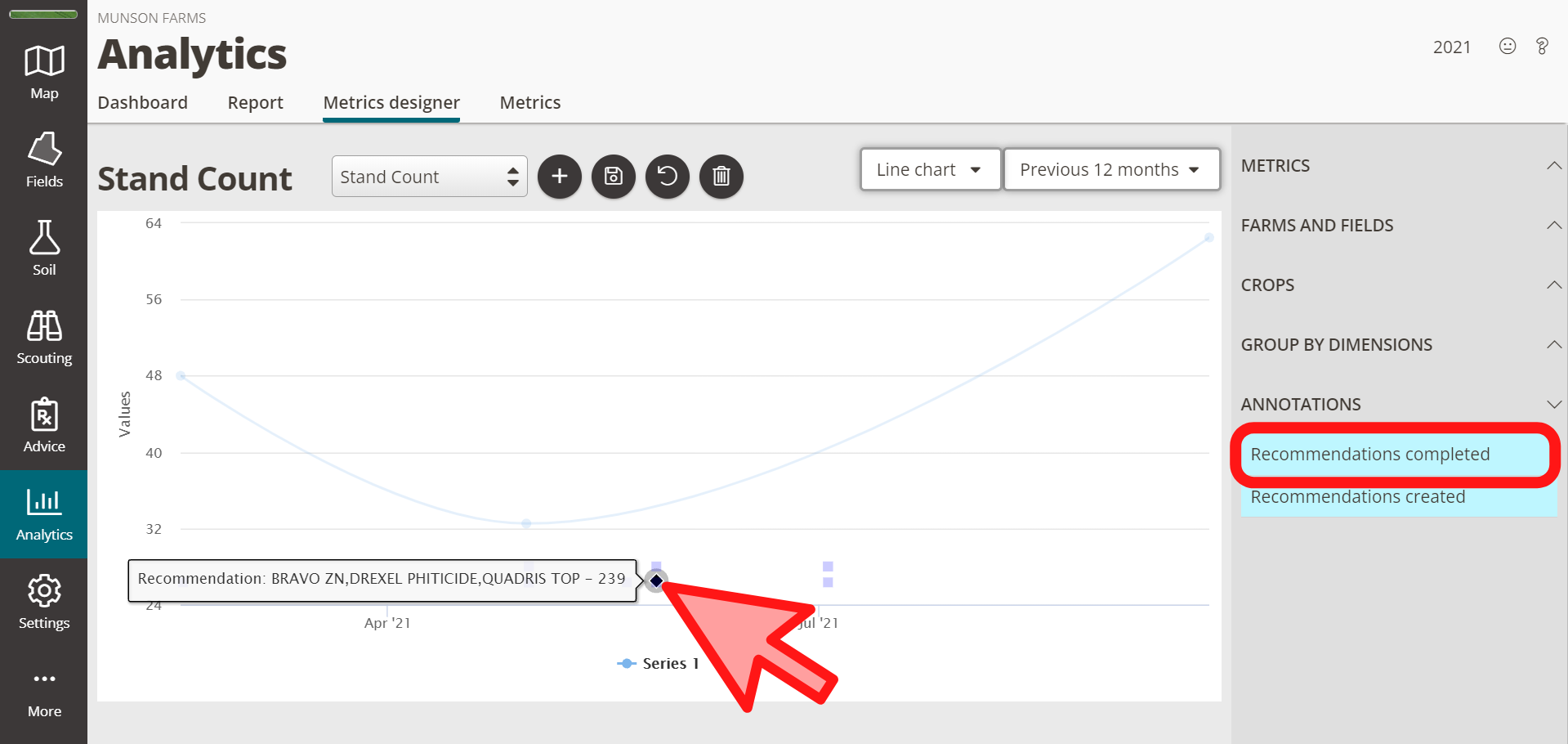The image size is (1568, 744).
Task: Collapse the ANNOTATIONS section
Action: (1400, 405)
